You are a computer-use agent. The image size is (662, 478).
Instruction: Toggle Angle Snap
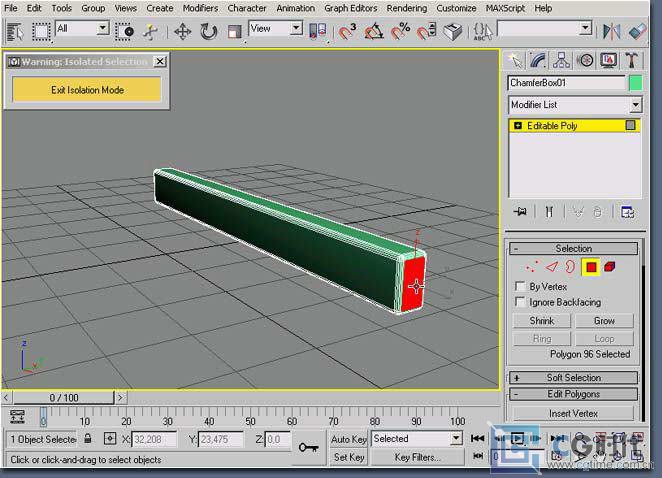(x=374, y=32)
